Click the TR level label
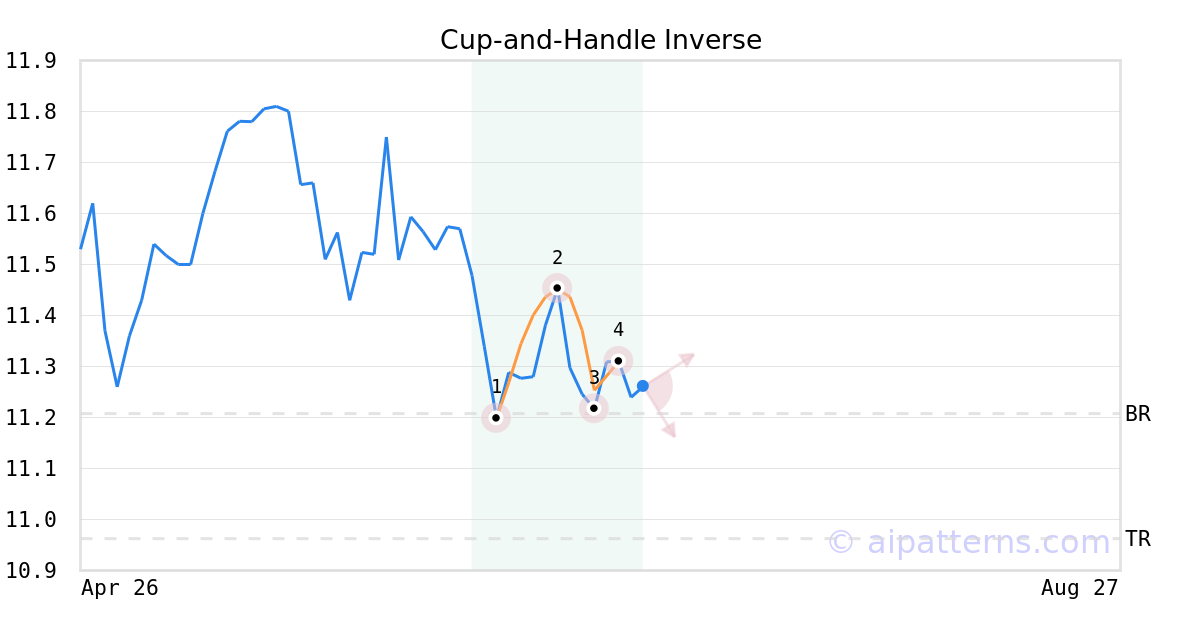Screen dimensions: 1200x630 1138,539
